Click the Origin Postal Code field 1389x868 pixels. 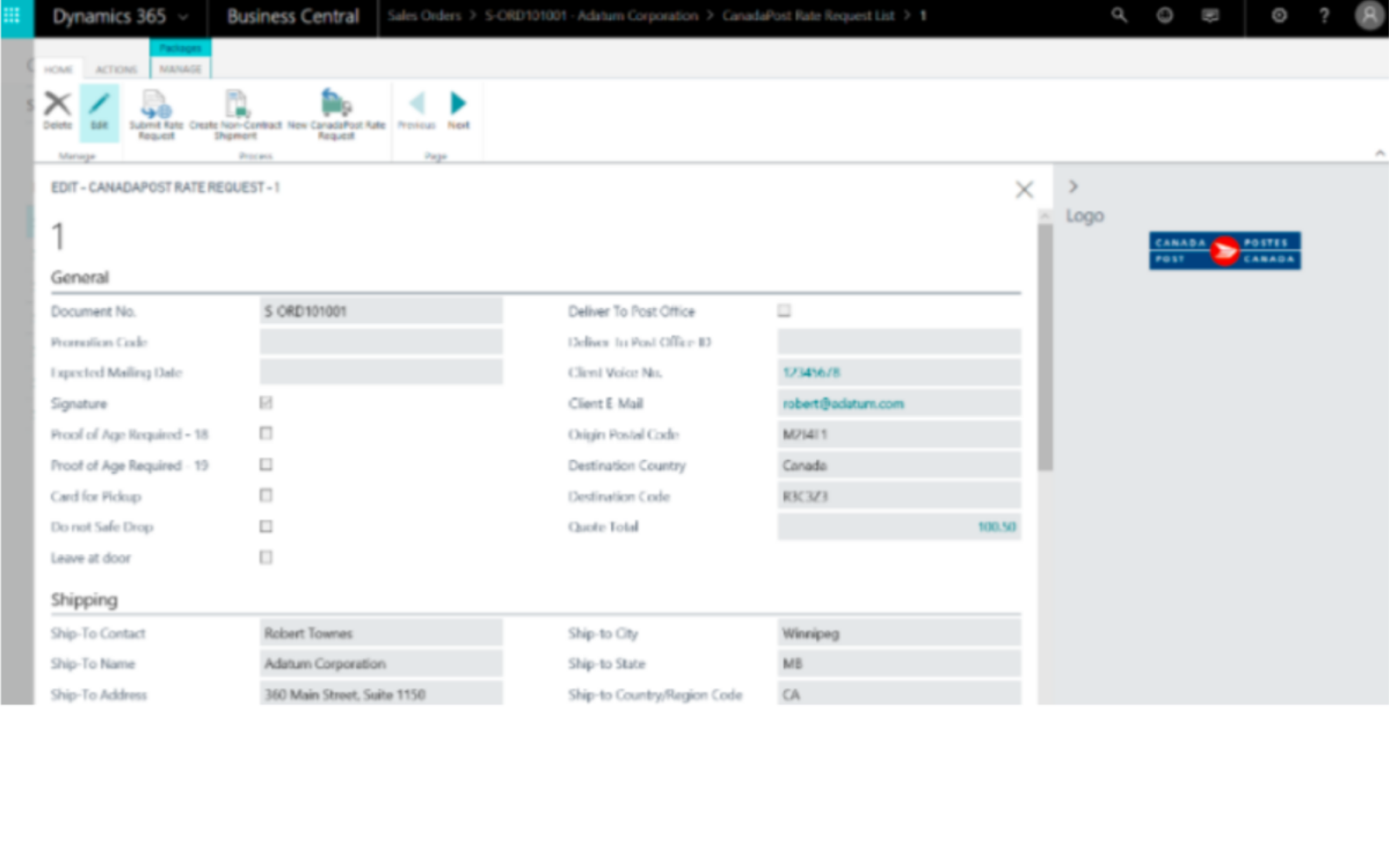(899, 434)
